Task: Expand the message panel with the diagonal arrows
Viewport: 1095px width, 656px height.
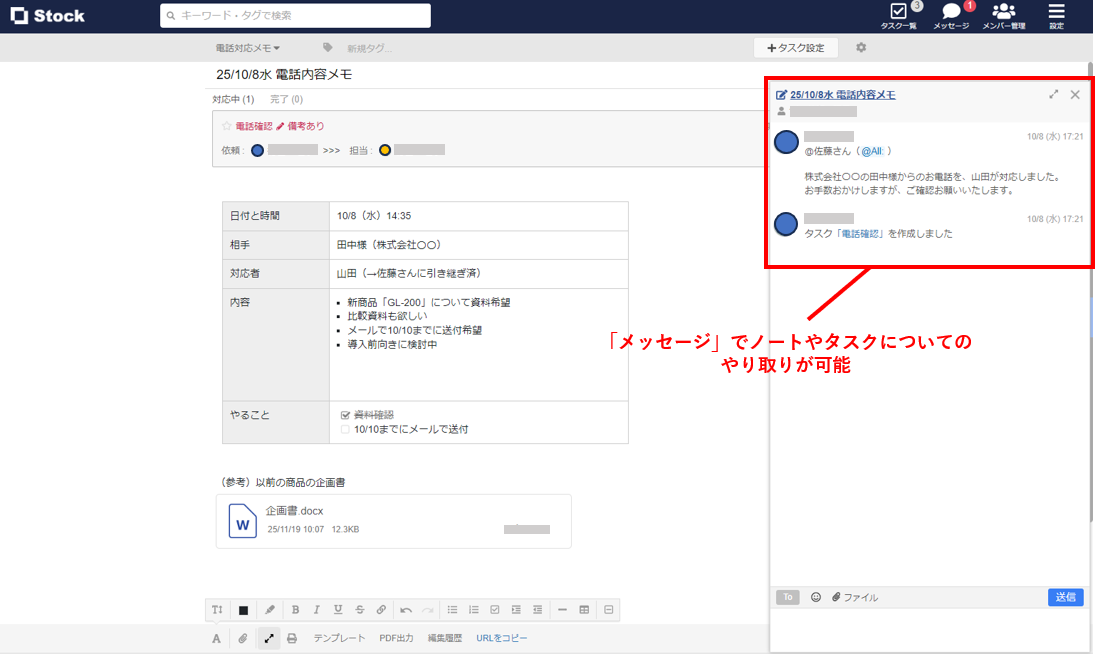Action: tap(1054, 94)
